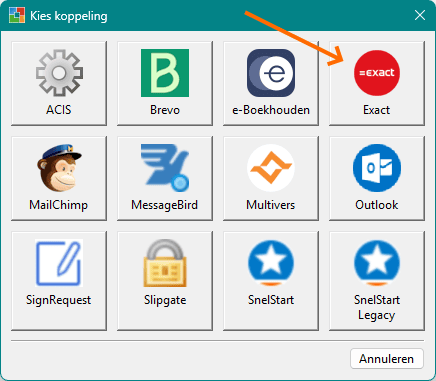Screen dimensions: 436x381
Task: Close the Kies koppeling dialog
Action: pos(420,15)
